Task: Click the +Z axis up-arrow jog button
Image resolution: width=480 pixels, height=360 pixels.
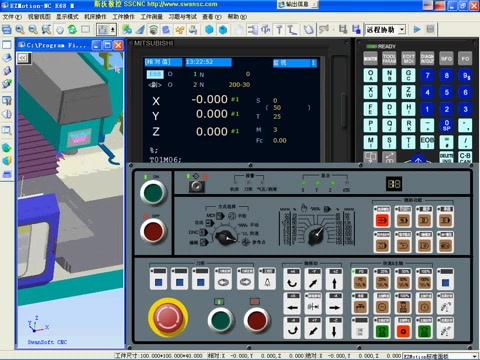Action: [334, 280]
